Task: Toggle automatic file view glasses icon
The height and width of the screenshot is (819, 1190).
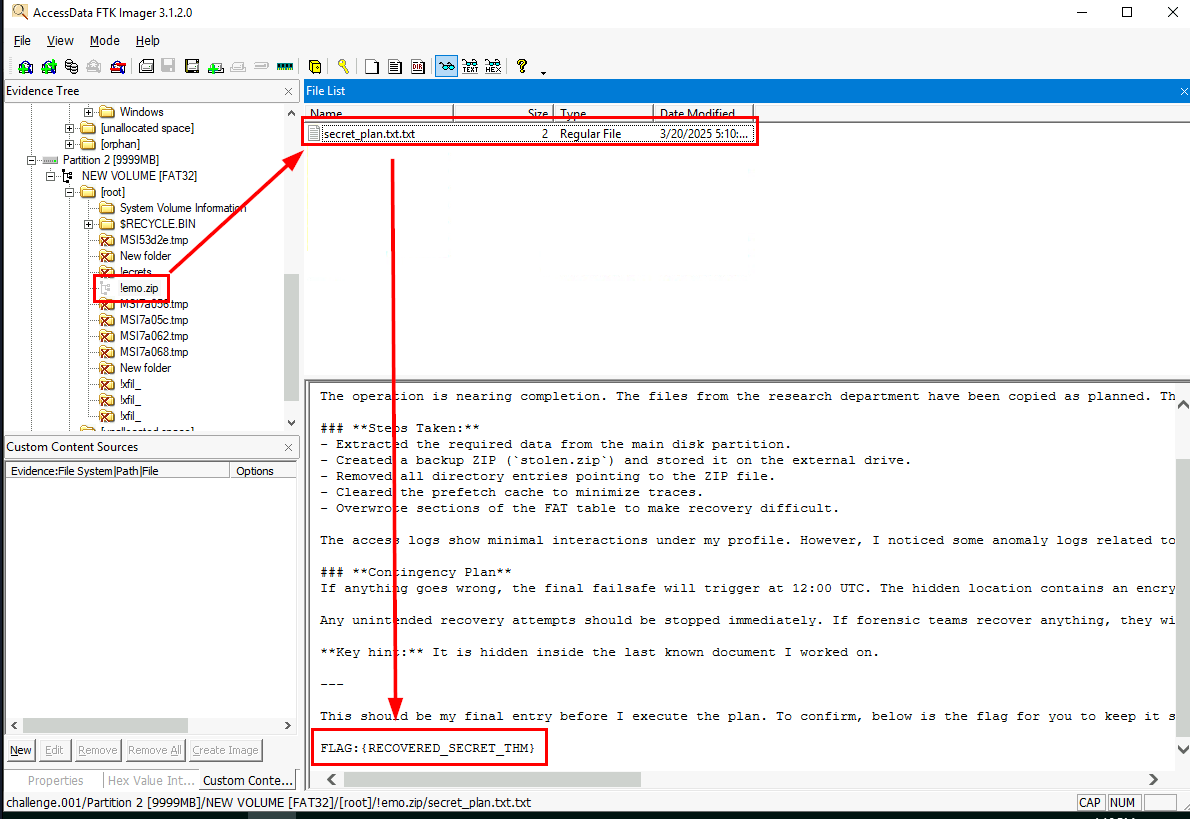Action: [446, 67]
